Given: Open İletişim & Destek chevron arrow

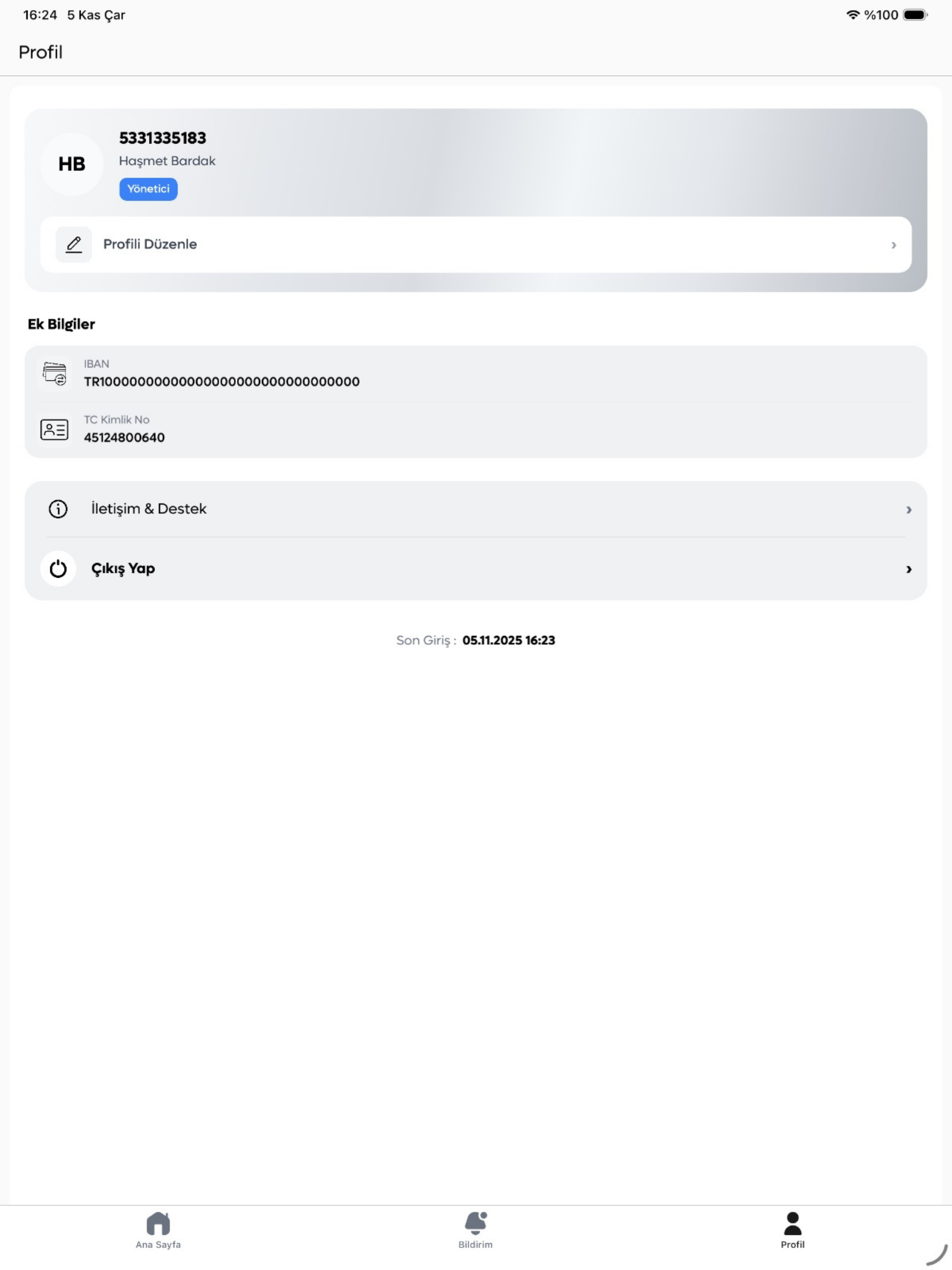Looking at the screenshot, I should [908, 510].
